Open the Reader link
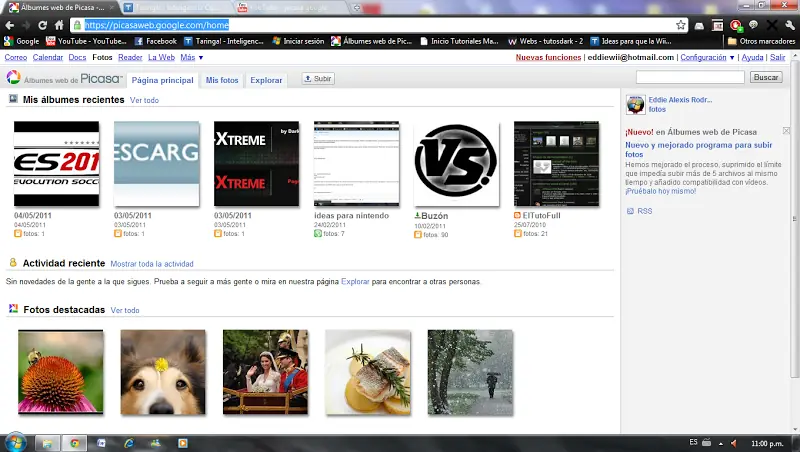This screenshot has width=800, height=452. coord(130,58)
